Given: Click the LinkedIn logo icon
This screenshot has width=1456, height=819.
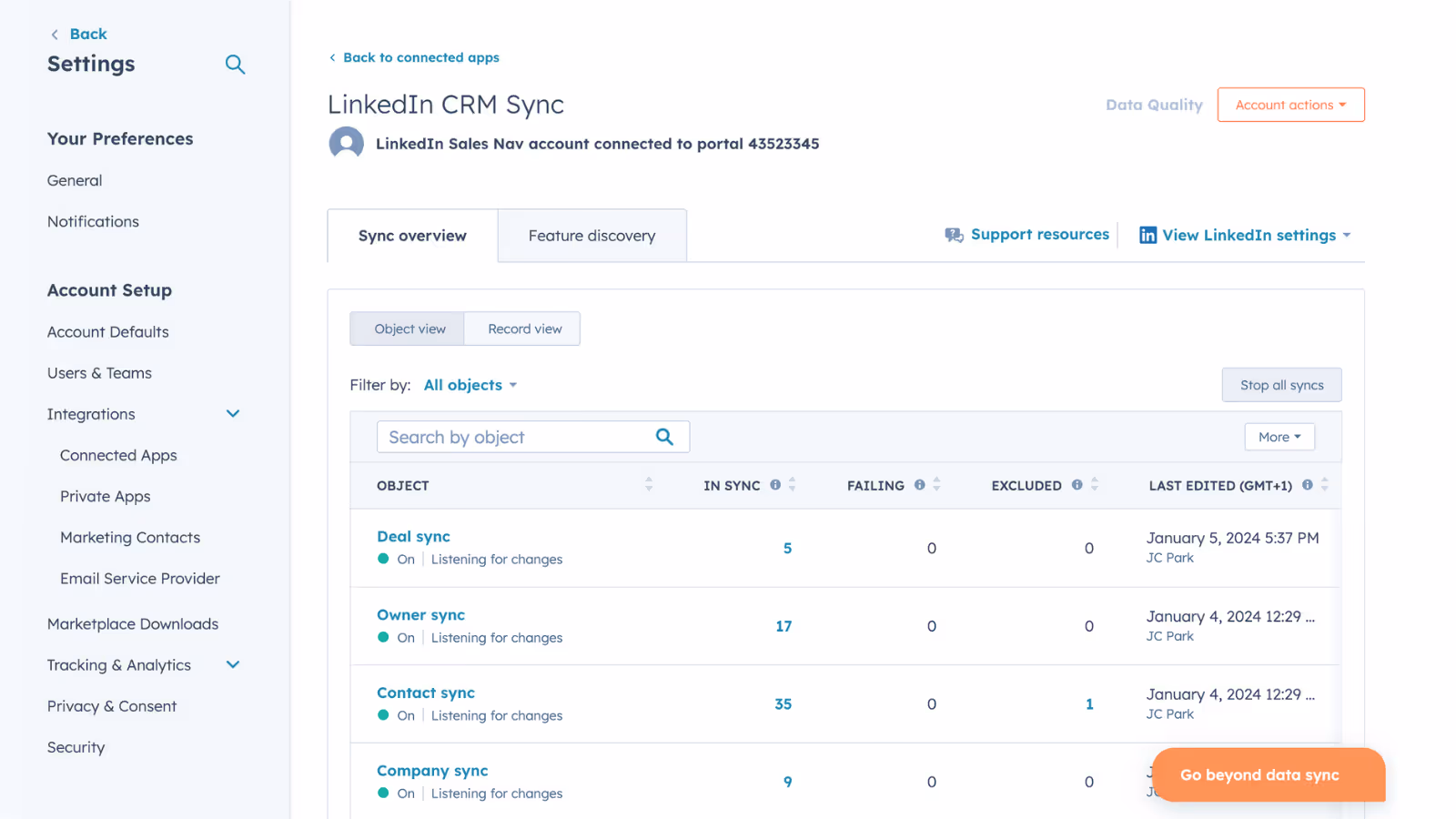Looking at the screenshot, I should (1148, 236).
